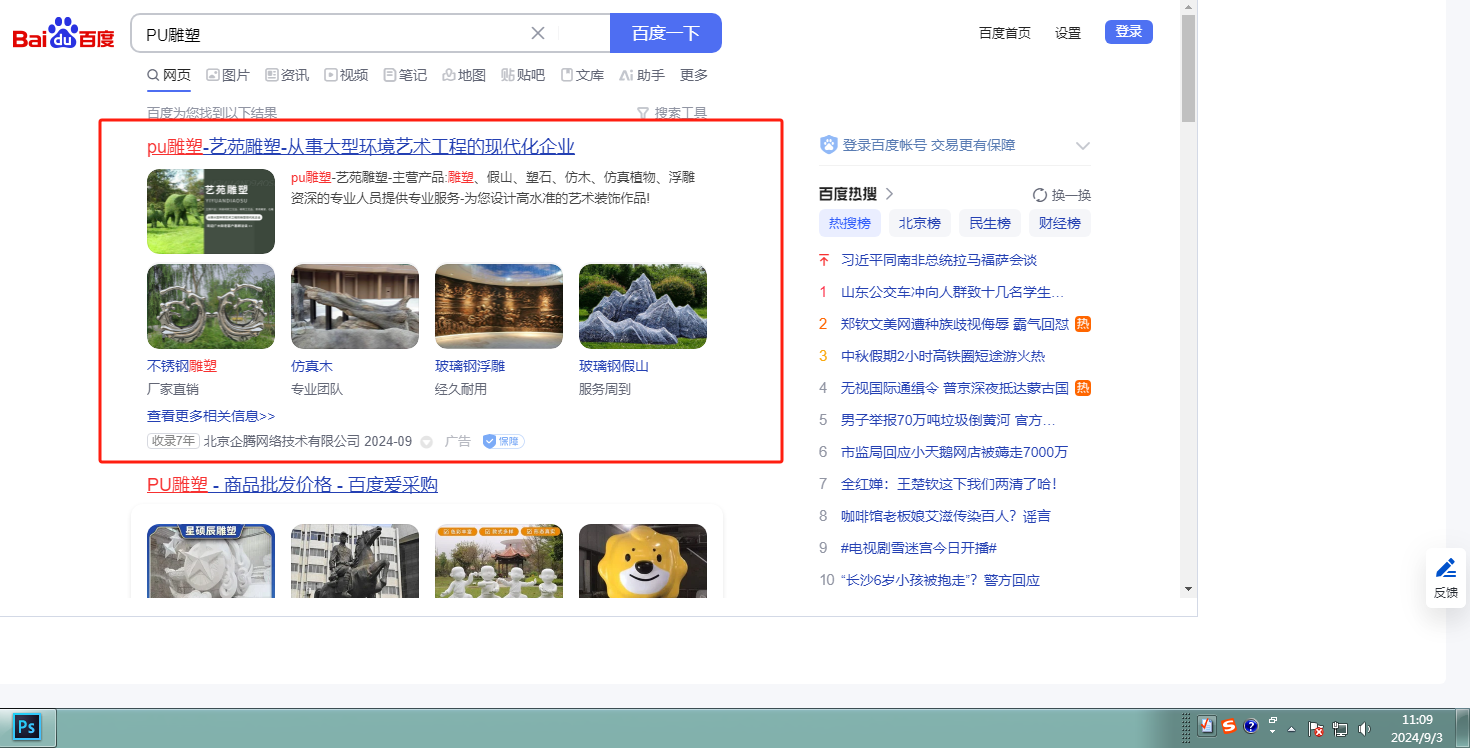This screenshot has width=1470, height=748.
Task: Switch to the 资讯 tab
Action: pyautogui.click(x=287, y=75)
